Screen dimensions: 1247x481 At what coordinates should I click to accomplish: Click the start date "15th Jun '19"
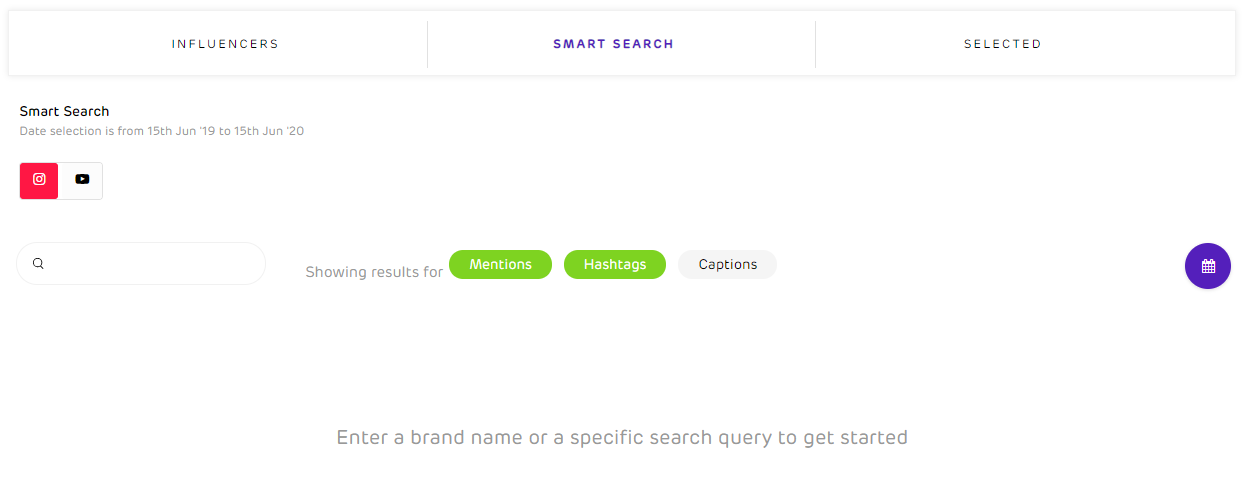(181, 131)
